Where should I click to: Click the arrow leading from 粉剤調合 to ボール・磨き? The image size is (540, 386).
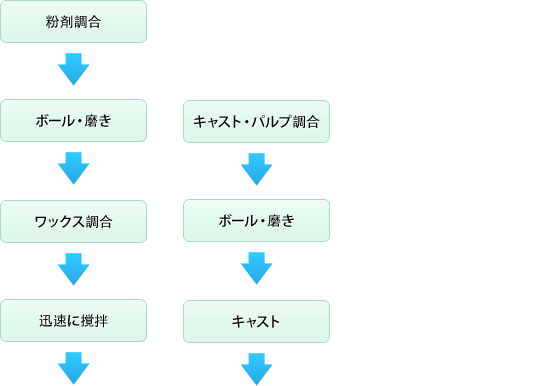(x=73, y=69)
